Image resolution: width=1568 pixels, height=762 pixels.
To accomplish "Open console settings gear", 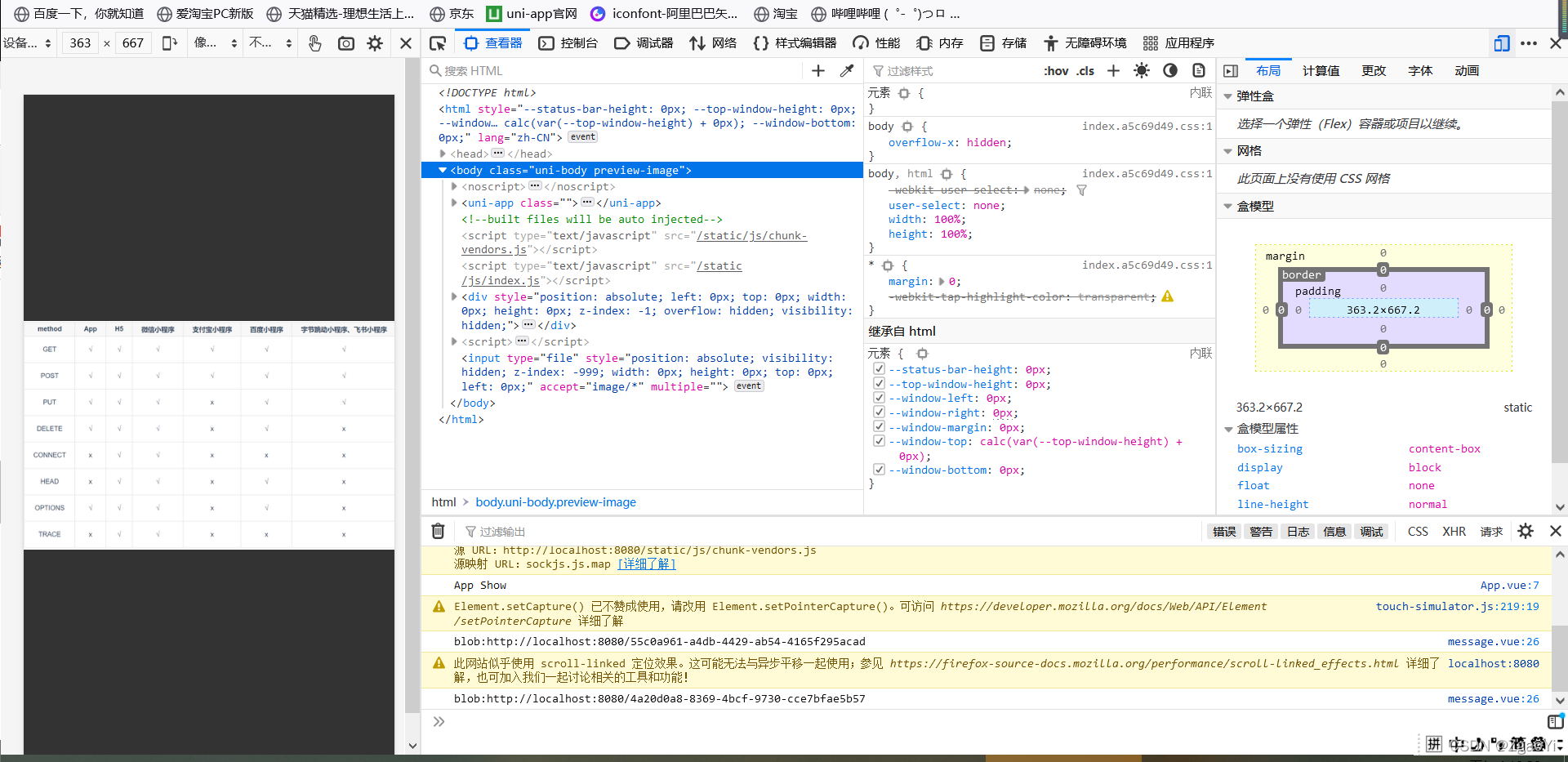I will (1526, 532).
